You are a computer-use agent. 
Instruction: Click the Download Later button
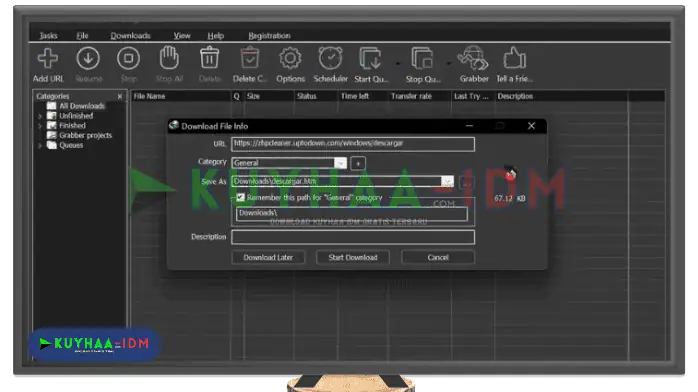tap(268, 257)
